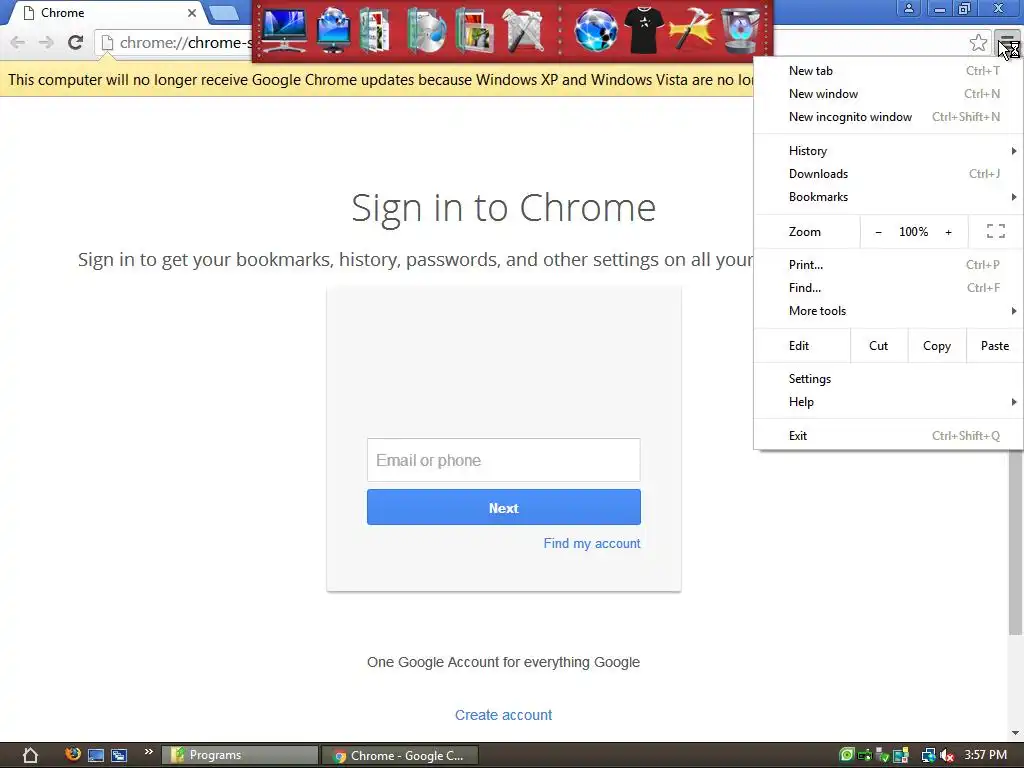The image size is (1024, 768).
Task: Click the muted volume tray icon
Action: tap(948, 756)
